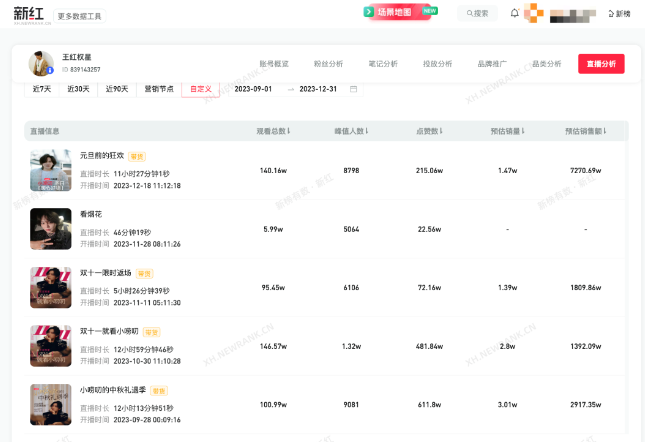The width and height of the screenshot is (645, 442).
Task: Switch to 投放分析 tab
Action: pos(437,64)
